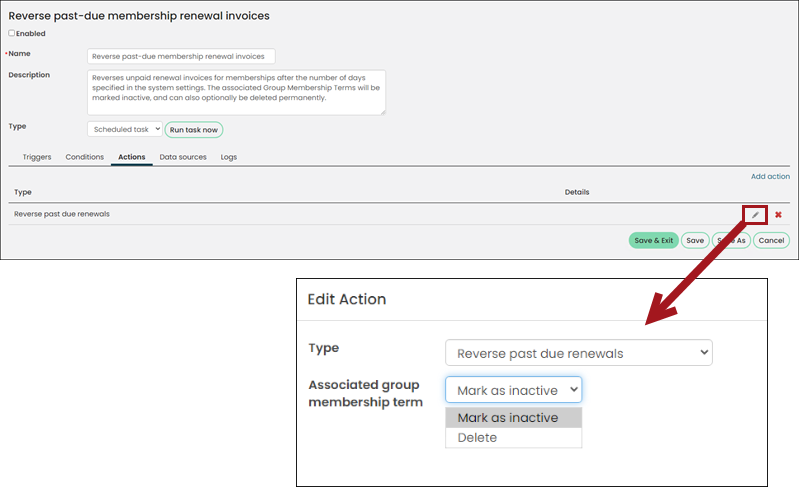
Task: Choose the Mark as inactive list option
Action: [514, 418]
